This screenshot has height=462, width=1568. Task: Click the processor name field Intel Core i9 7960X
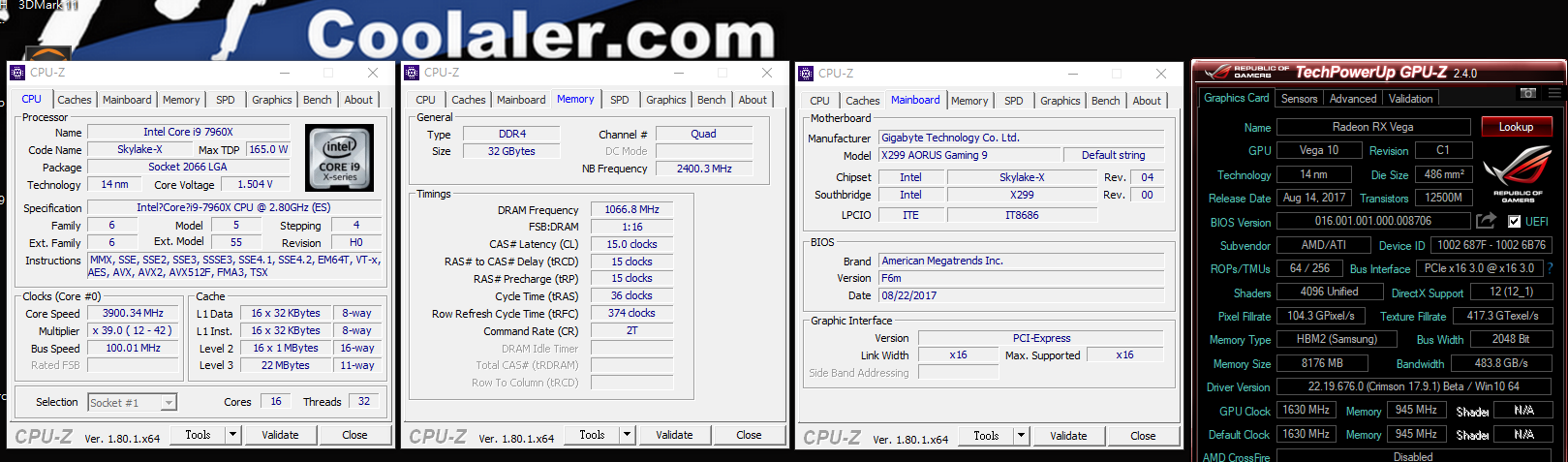click(x=188, y=132)
